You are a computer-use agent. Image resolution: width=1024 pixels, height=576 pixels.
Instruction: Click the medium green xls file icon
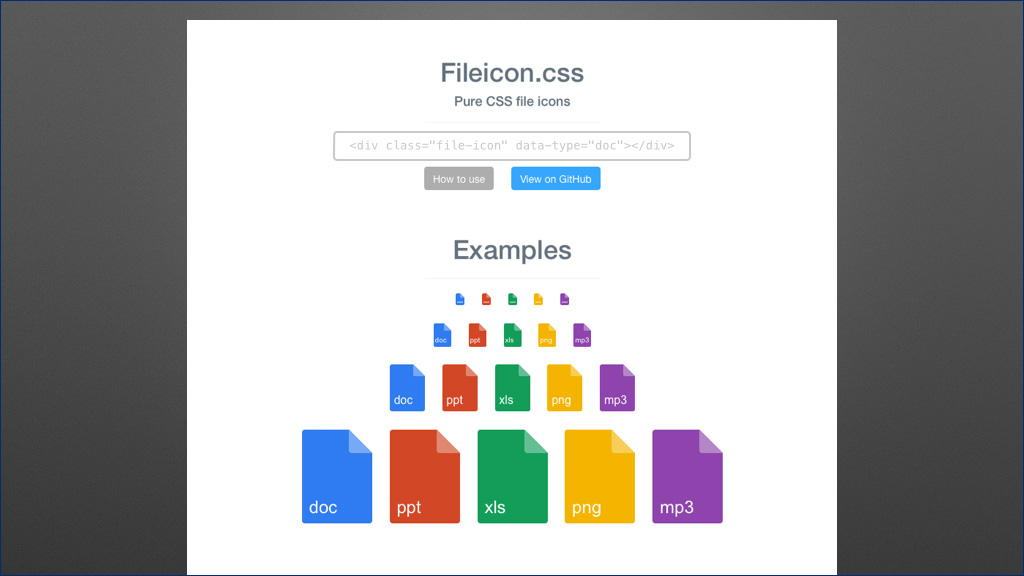(x=513, y=388)
